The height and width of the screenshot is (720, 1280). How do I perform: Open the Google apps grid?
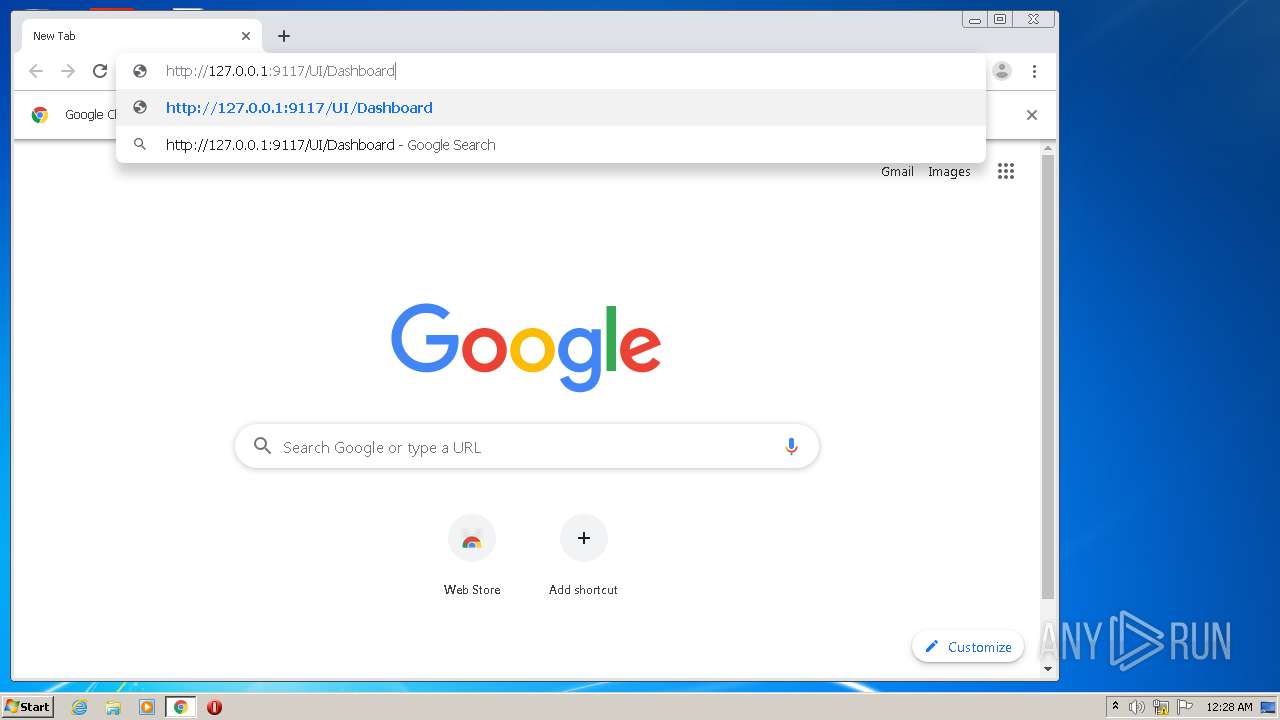click(1006, 171)
